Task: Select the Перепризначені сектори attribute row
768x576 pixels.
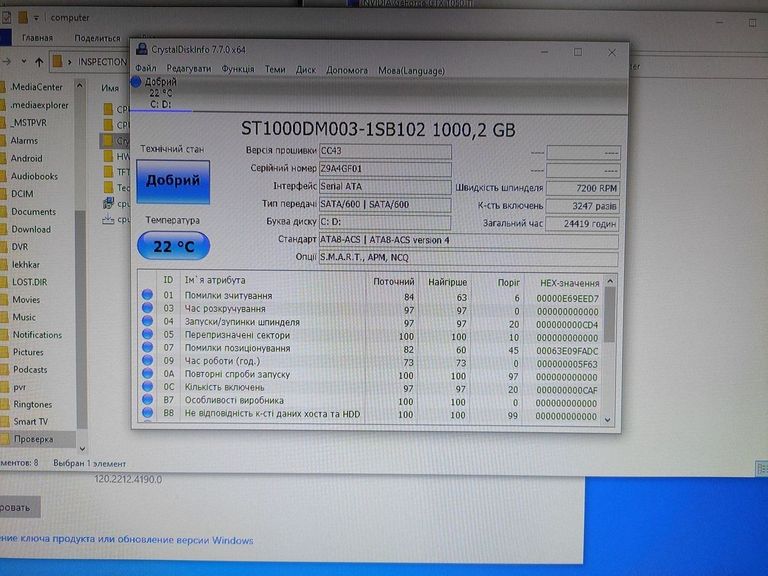Action: click(x=371, y=336)
